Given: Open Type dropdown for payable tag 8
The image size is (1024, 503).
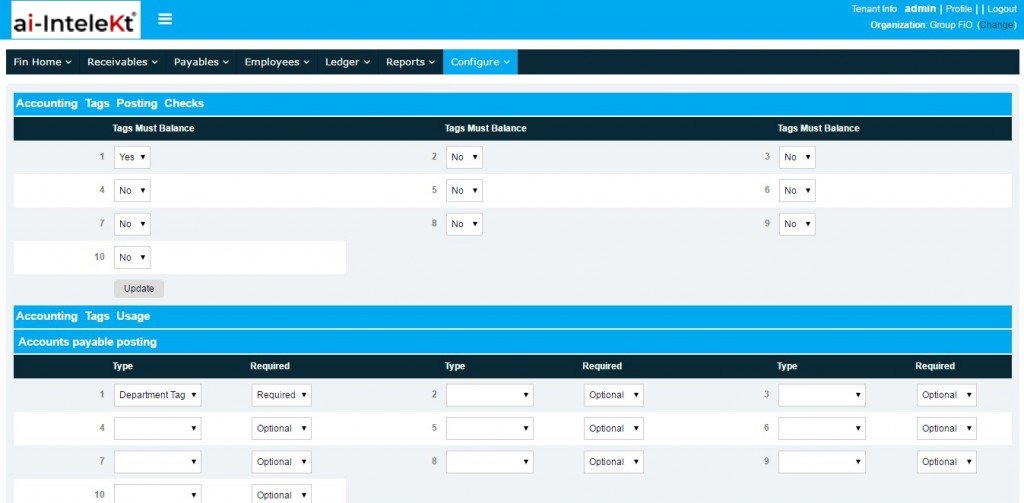Looking at the screenshot, I should (x=490, y=462).
